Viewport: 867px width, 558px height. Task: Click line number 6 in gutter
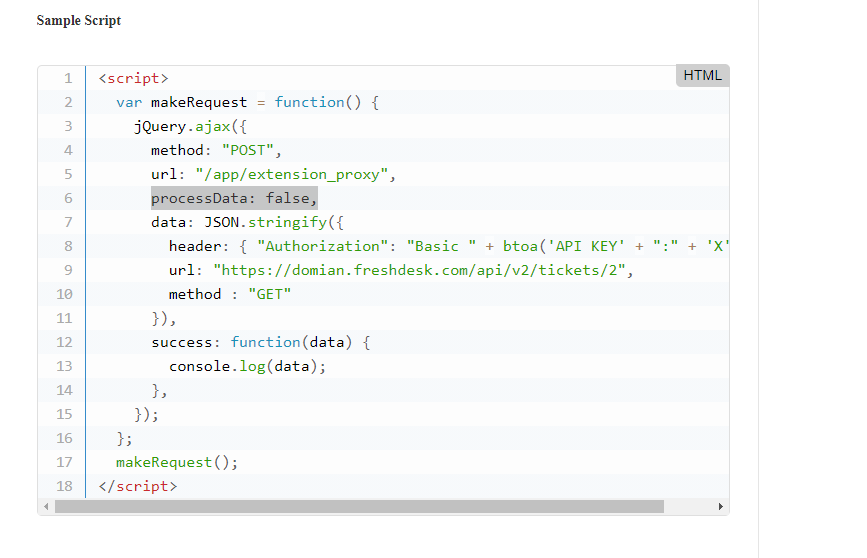pyautogui.click(x=68, y=198)
